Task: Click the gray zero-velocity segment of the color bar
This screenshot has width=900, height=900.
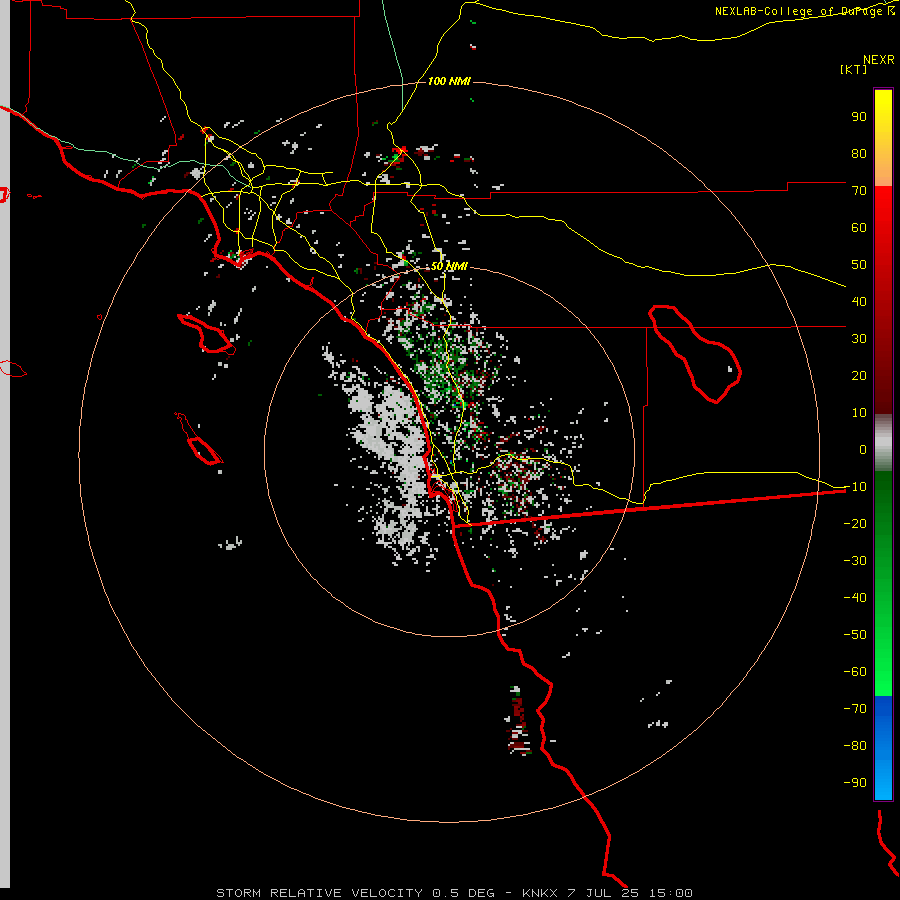Action: coord(883,443)
